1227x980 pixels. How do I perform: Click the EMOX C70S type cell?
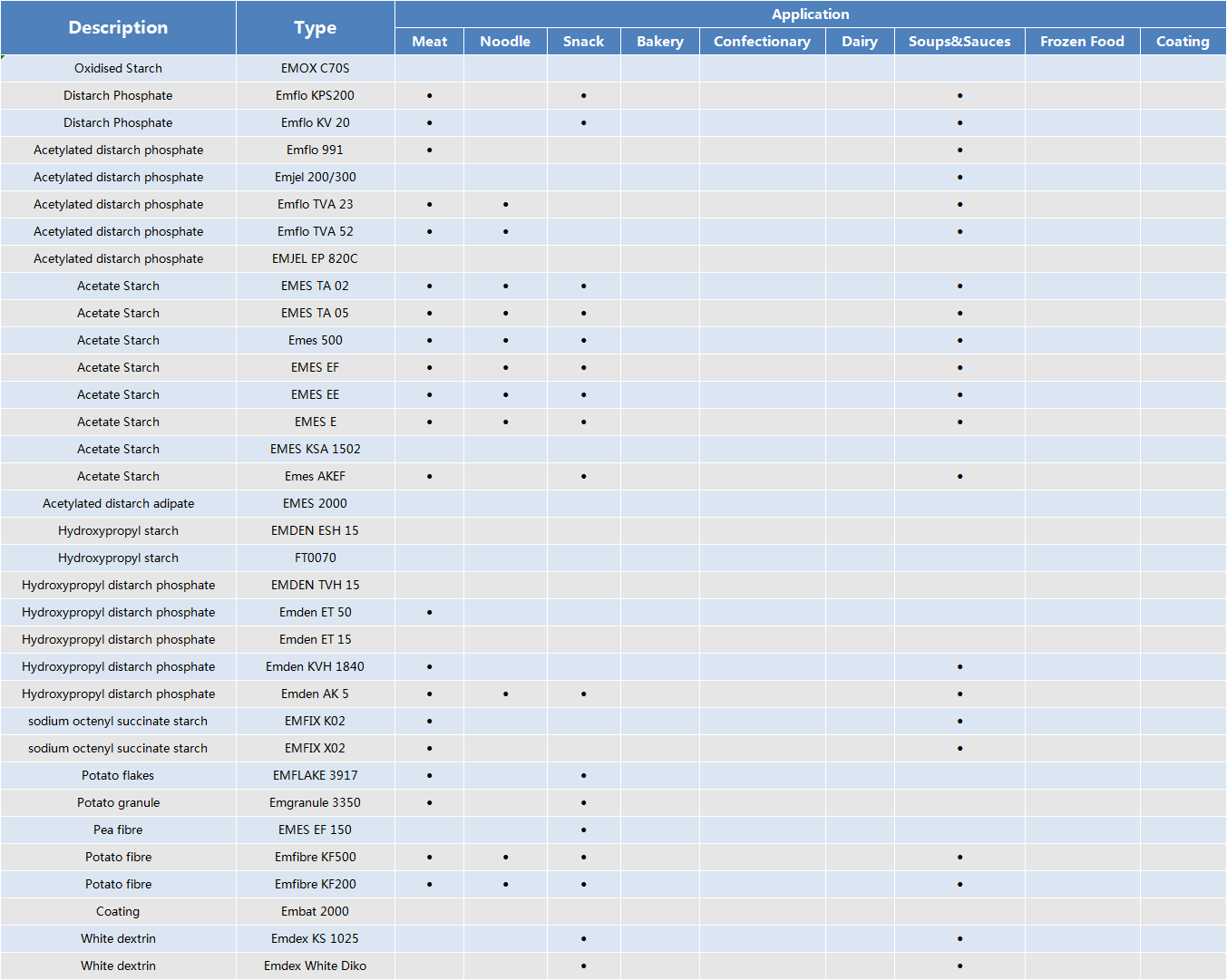point(315,68)
